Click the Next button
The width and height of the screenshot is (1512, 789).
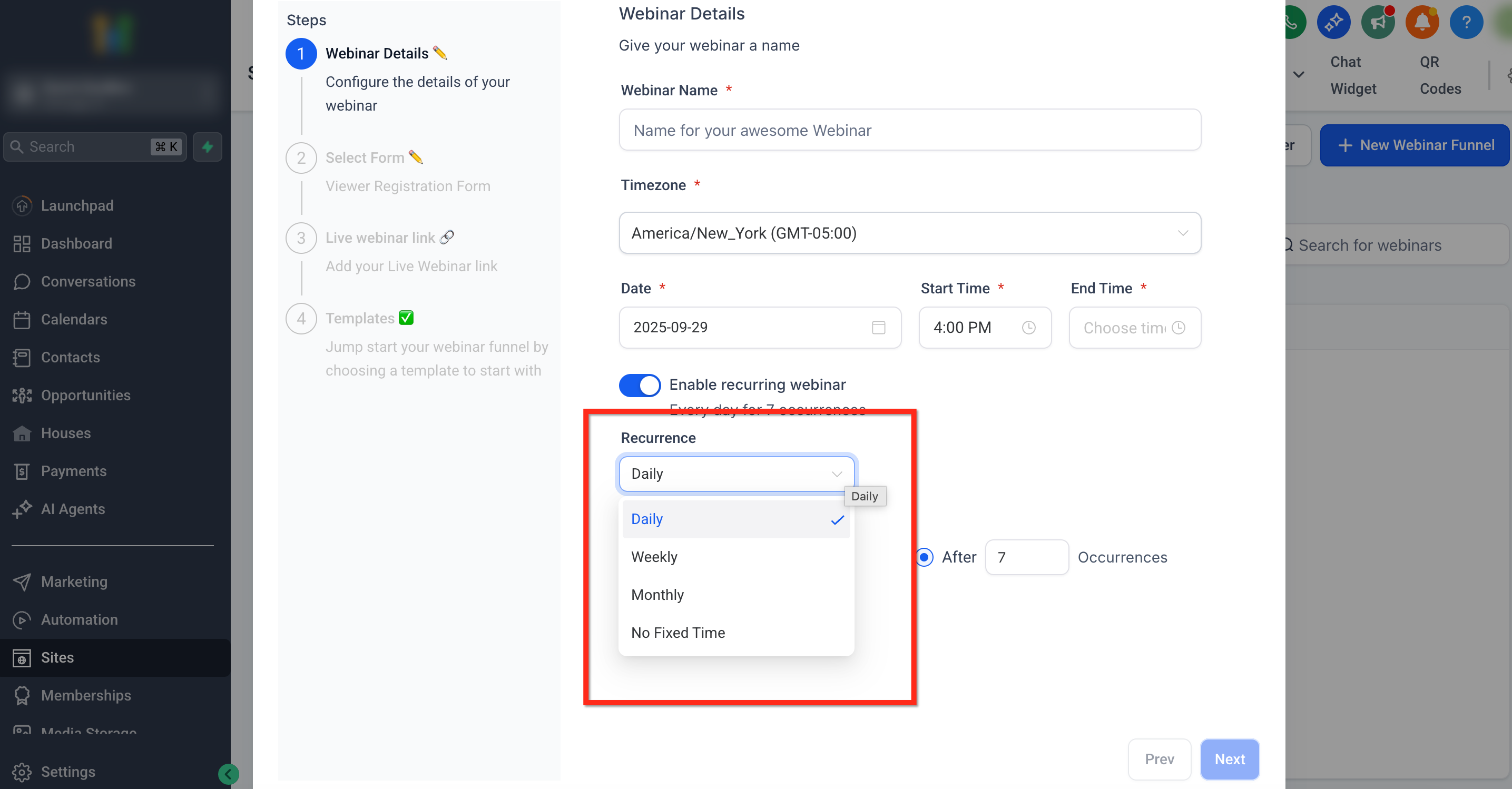click(x=1229, y=758)
